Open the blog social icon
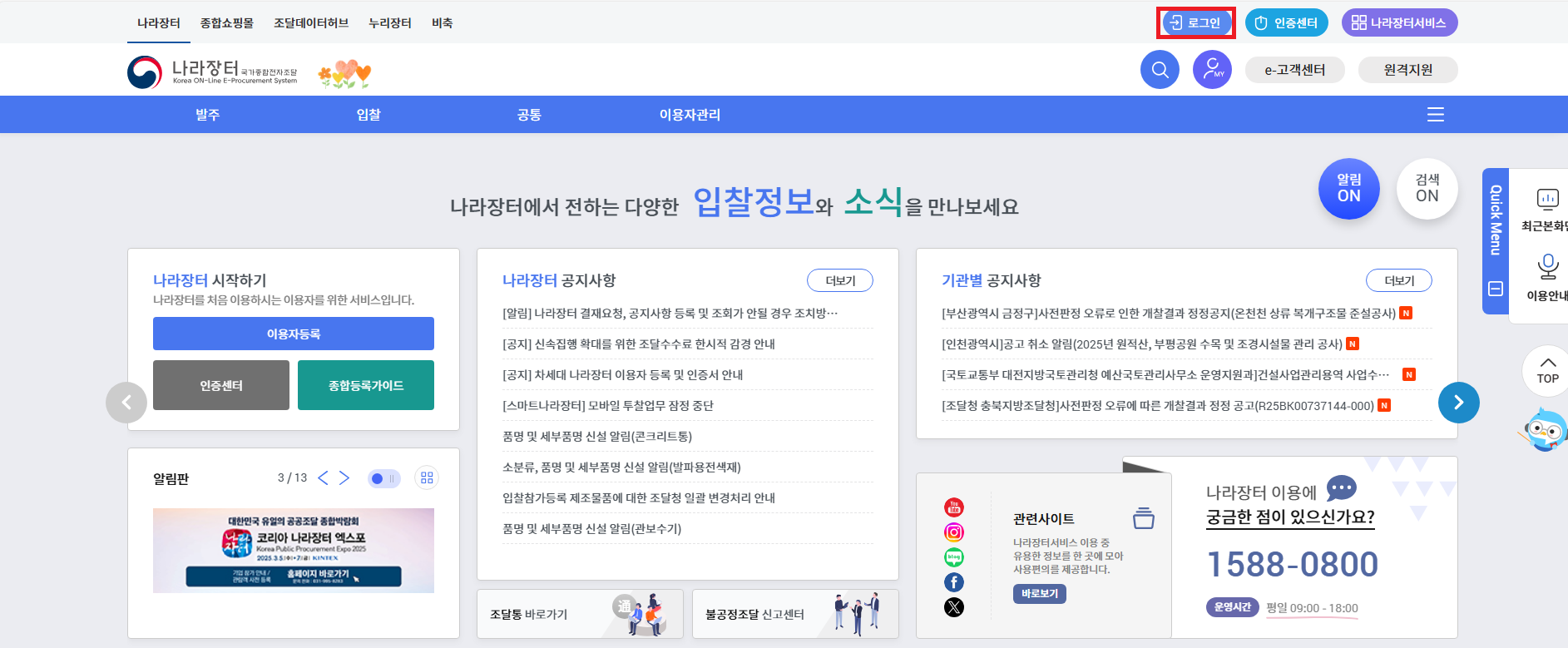This screenshot has width=1568, height=648. (x=954, y=557)
